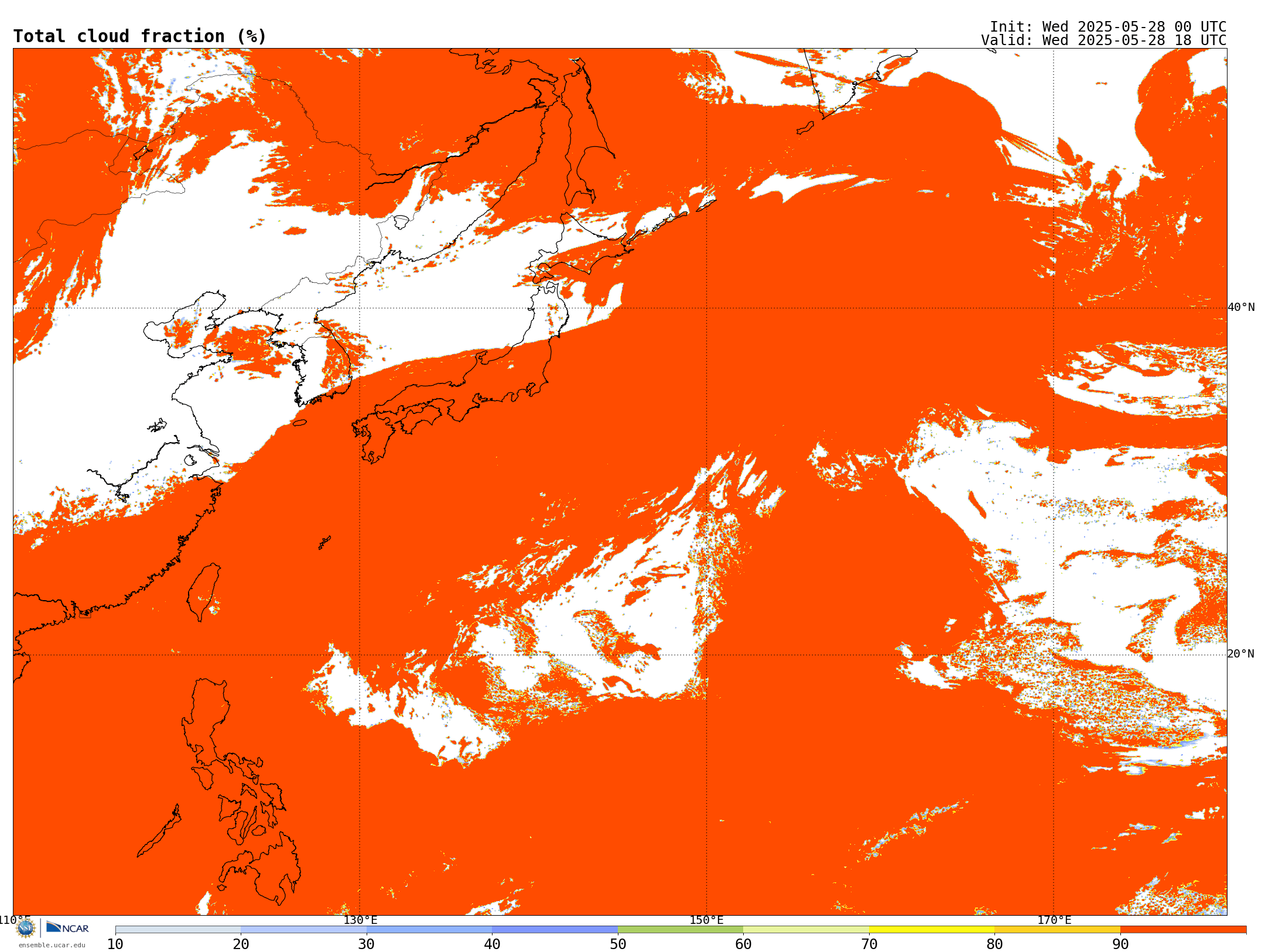Image resolution: width=1265 pixels, height=952 pixels.
Task: Click the colorbar tick label 90
Action: (x=1120, y=944)
